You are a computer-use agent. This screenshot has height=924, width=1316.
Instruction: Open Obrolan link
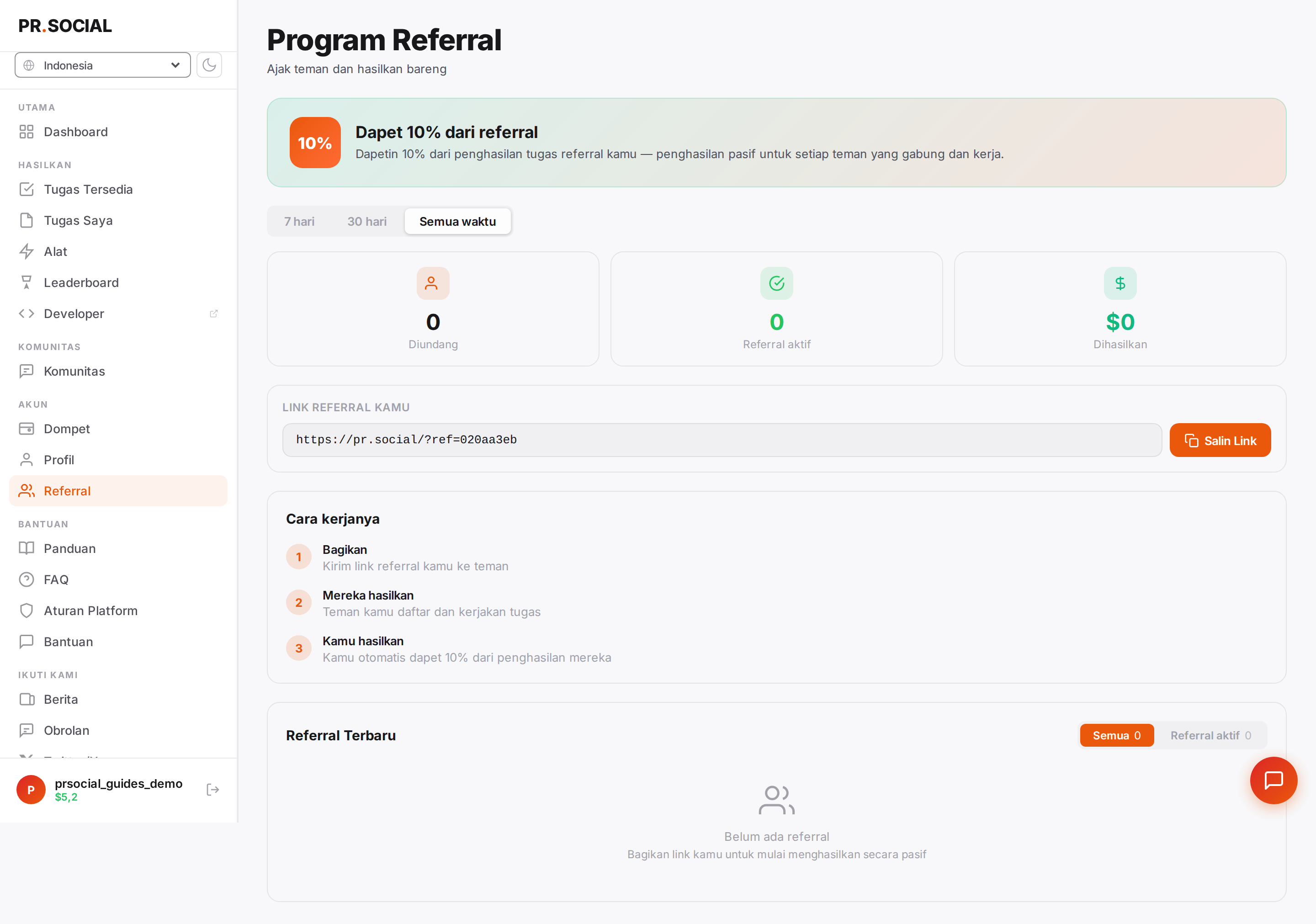[x=119, y=730]
